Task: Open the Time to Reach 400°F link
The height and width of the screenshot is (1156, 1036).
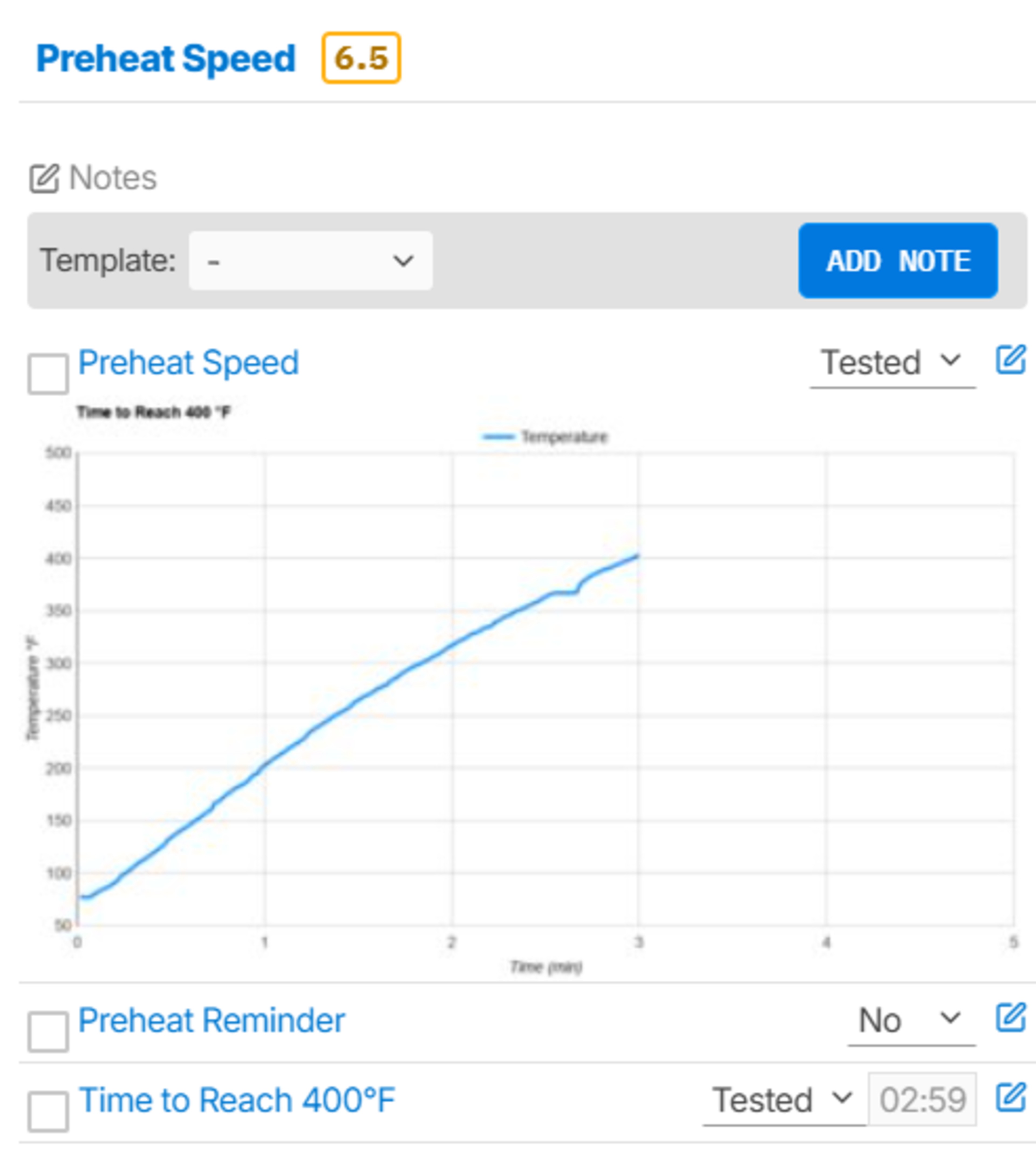Action: pyautogui.click(x=237, y=1100)
